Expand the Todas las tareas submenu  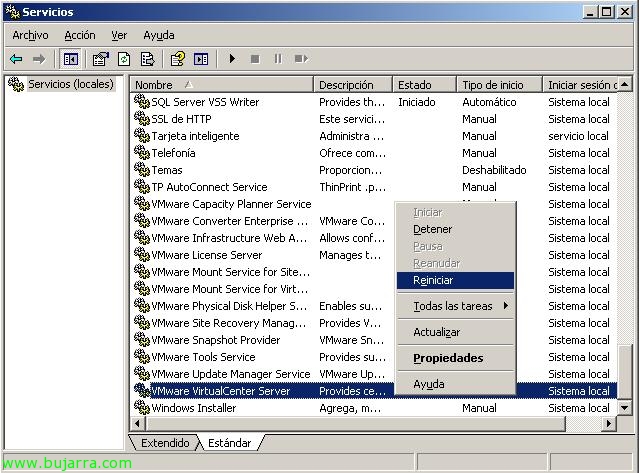[455, 306]
